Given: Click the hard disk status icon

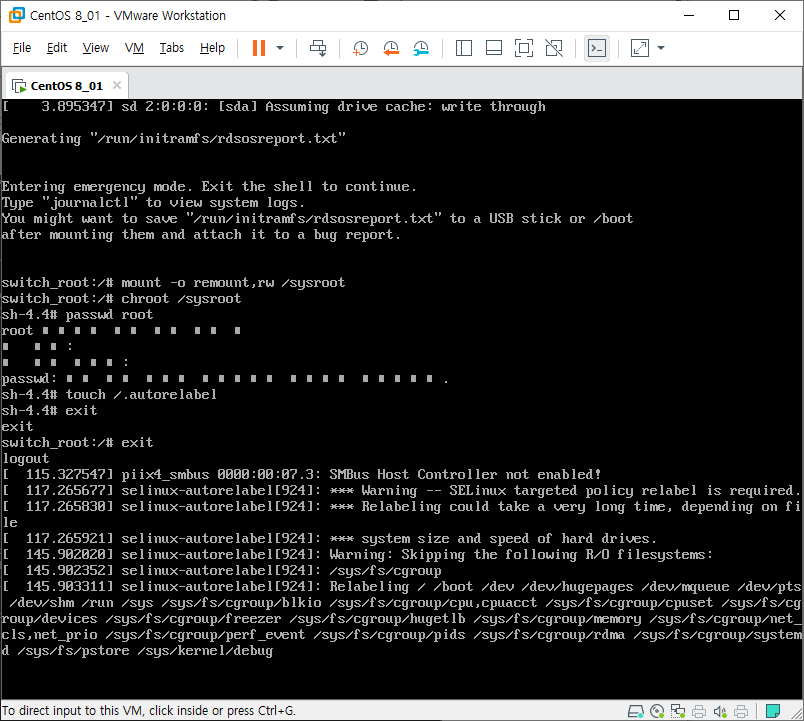Looking at the screenshot, I should tap(636, 711).
